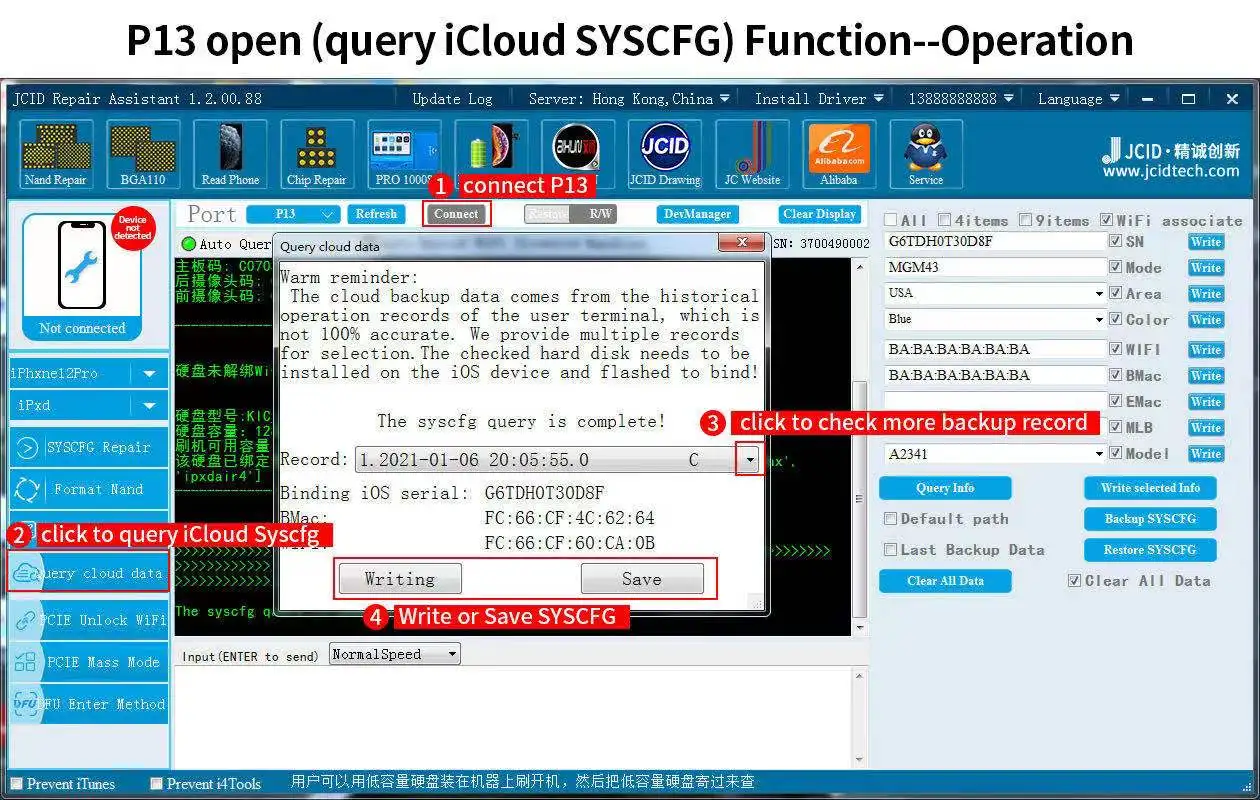Open the NormalSpeed input dropdown
Viewport: 1260px width, 800px height.
[x=394, y=654]
